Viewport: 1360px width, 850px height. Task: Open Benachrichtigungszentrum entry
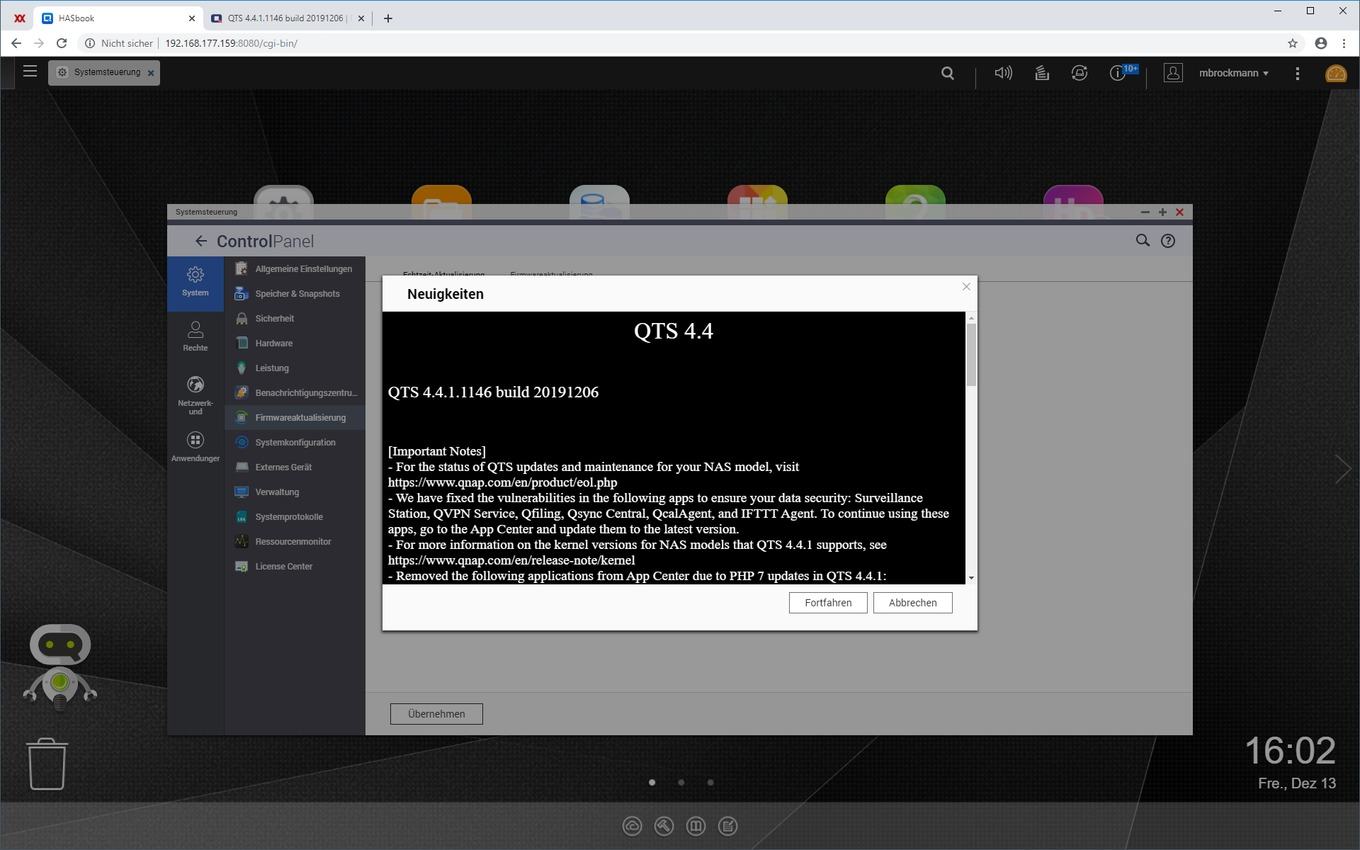coord(295,393)
